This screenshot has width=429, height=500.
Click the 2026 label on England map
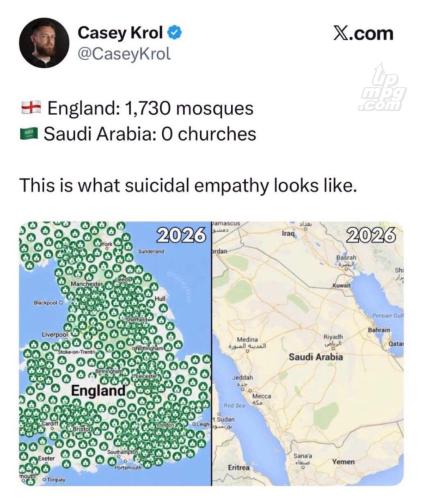(x=181, y=235)
